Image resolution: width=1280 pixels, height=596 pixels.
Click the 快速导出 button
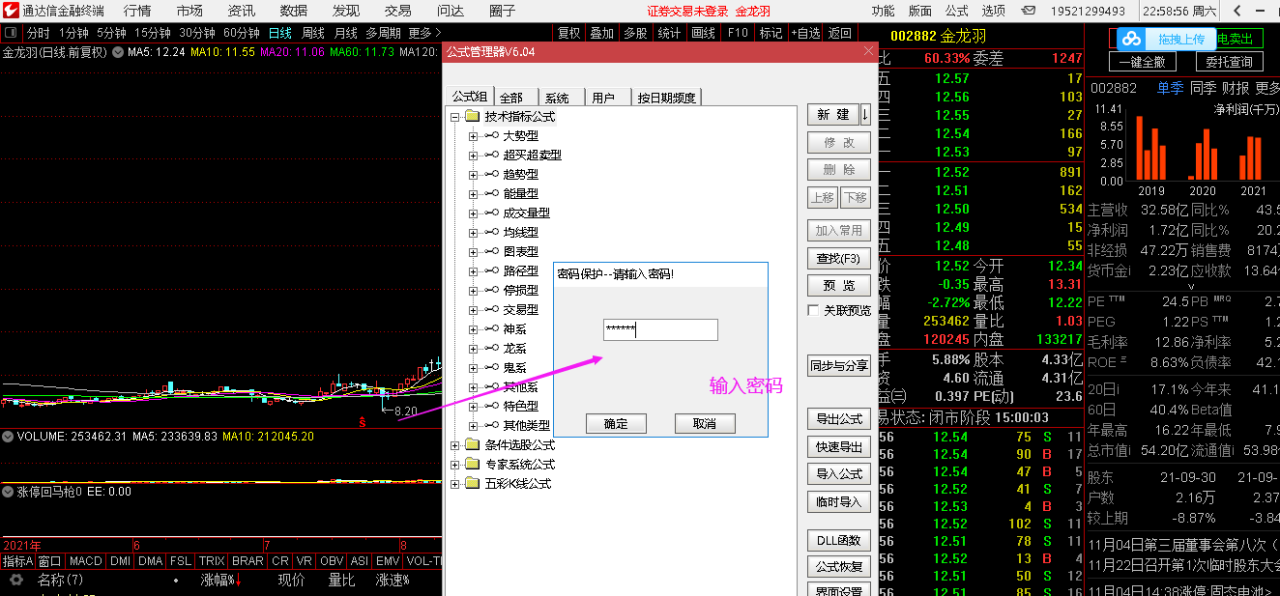click(838, 447)
